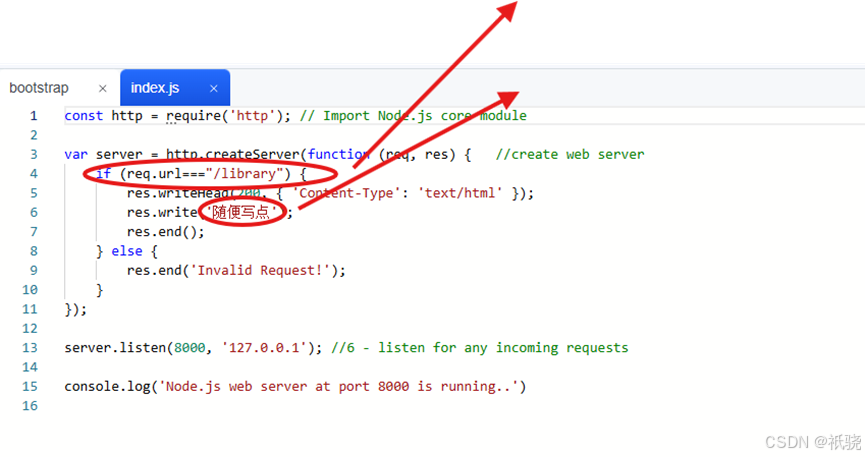Click the '随便写点' string in res.write
This screenshot has width=865, height=457.
coord(241,212)
